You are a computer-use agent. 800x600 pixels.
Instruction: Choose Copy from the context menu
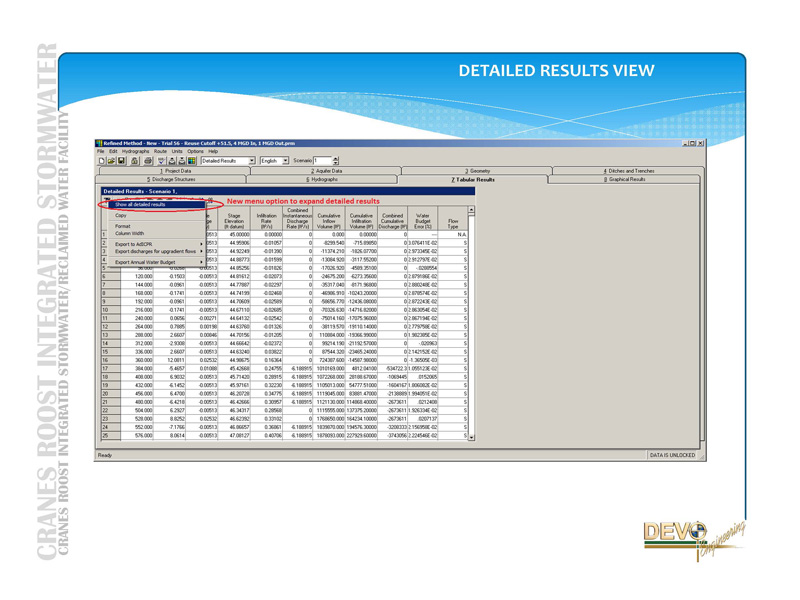[121, 215]
